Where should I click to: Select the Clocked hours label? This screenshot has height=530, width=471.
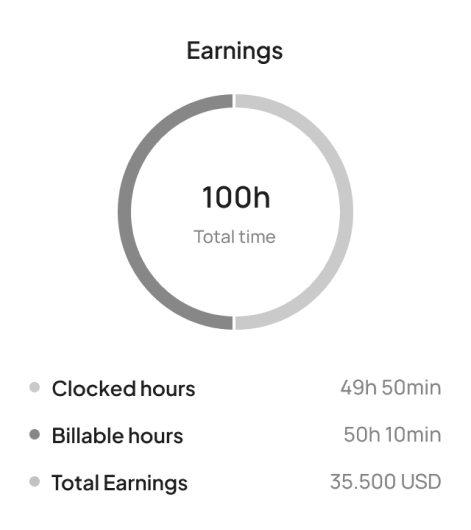click(x=123, y=388)
